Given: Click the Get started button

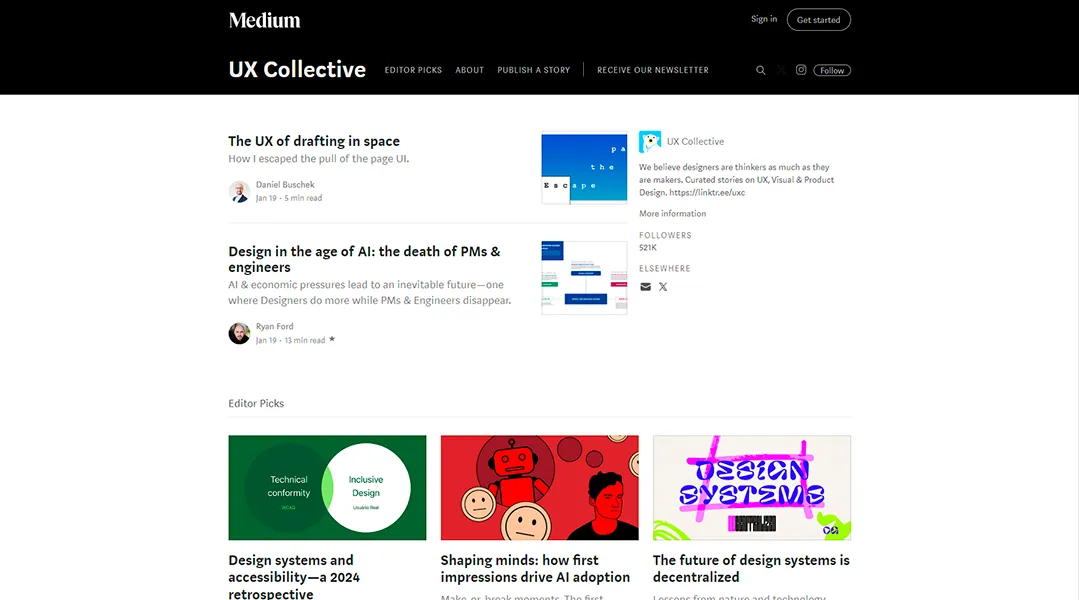Looking at the screenshot, I should 818,20.
